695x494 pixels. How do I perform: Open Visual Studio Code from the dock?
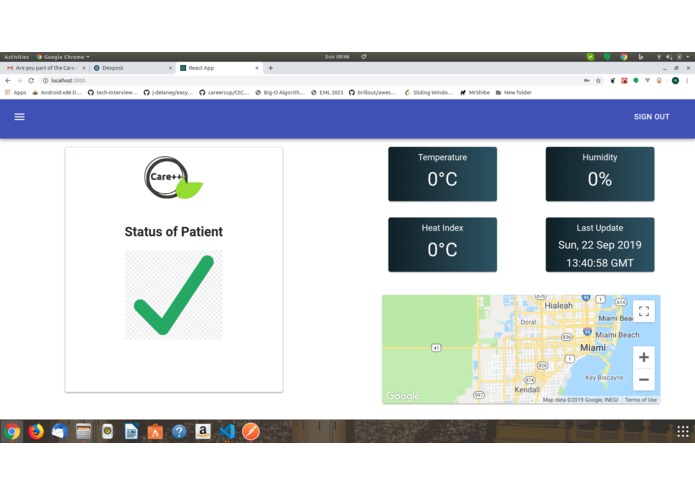[227, 431]
